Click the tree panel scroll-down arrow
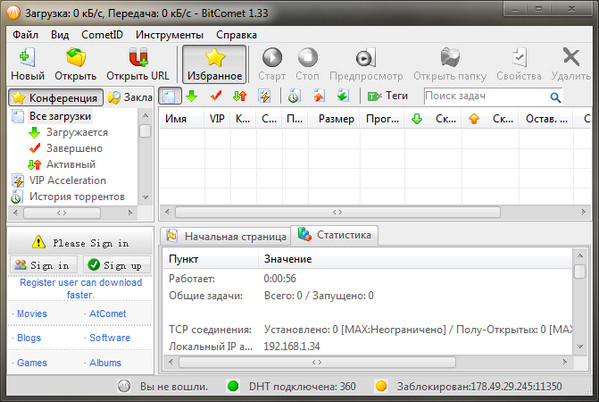This screenshot has width=599, height=402. point(145,198)
